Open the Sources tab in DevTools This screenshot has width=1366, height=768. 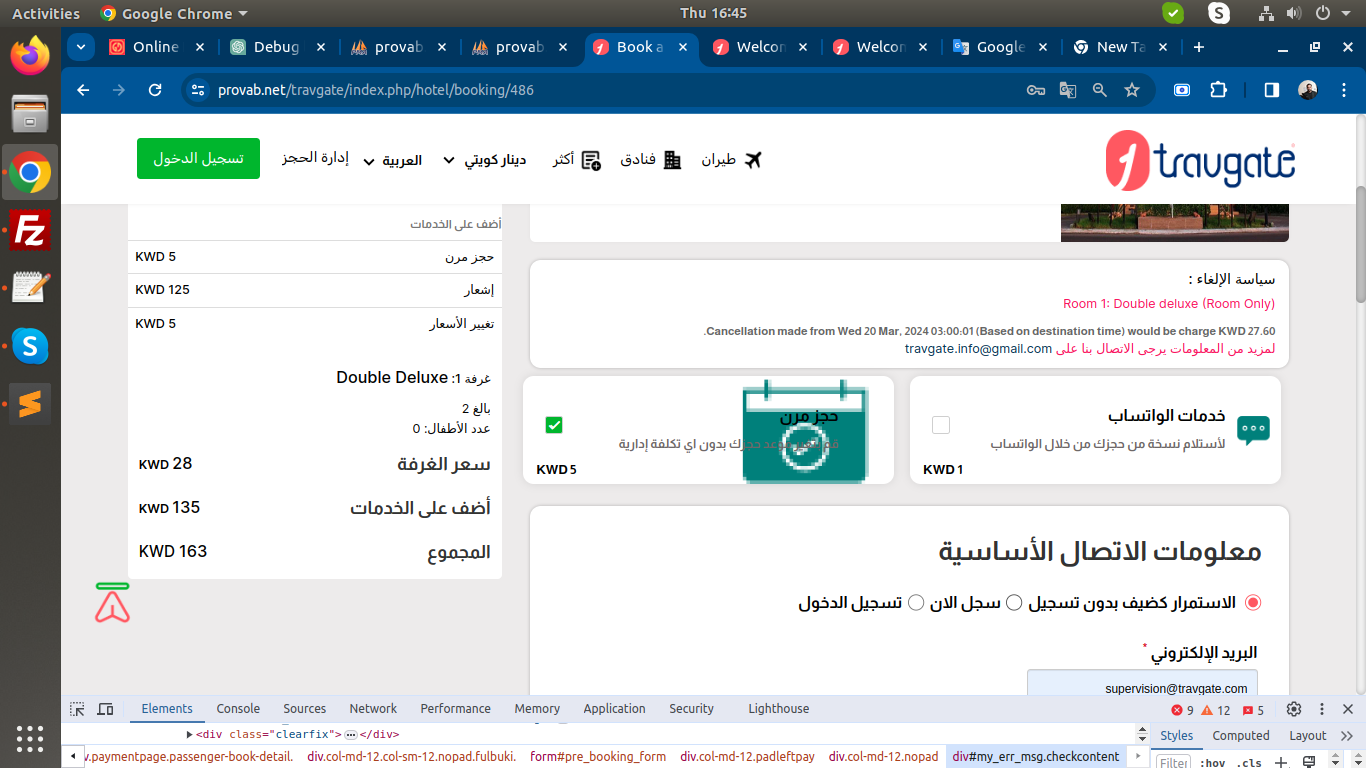click(x=304, y=709)
